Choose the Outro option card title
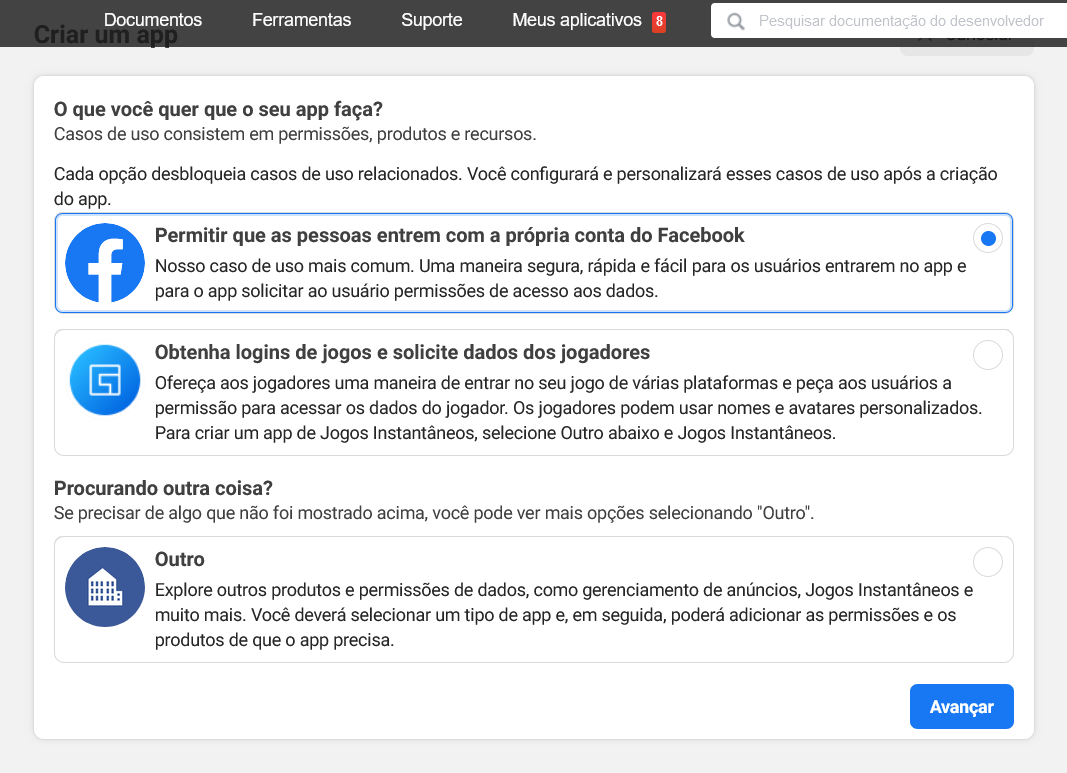1067x773 pixels. pos(180,559)
